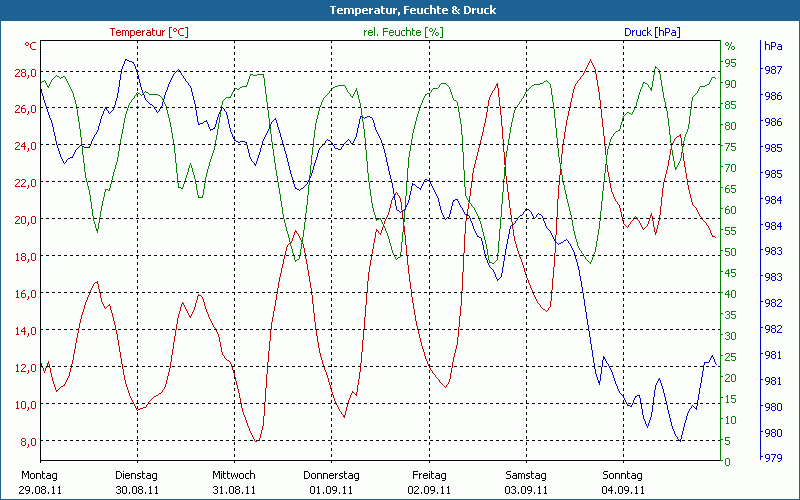
Task: Click the red '°C' axis unit label
Action: (30, 46)
